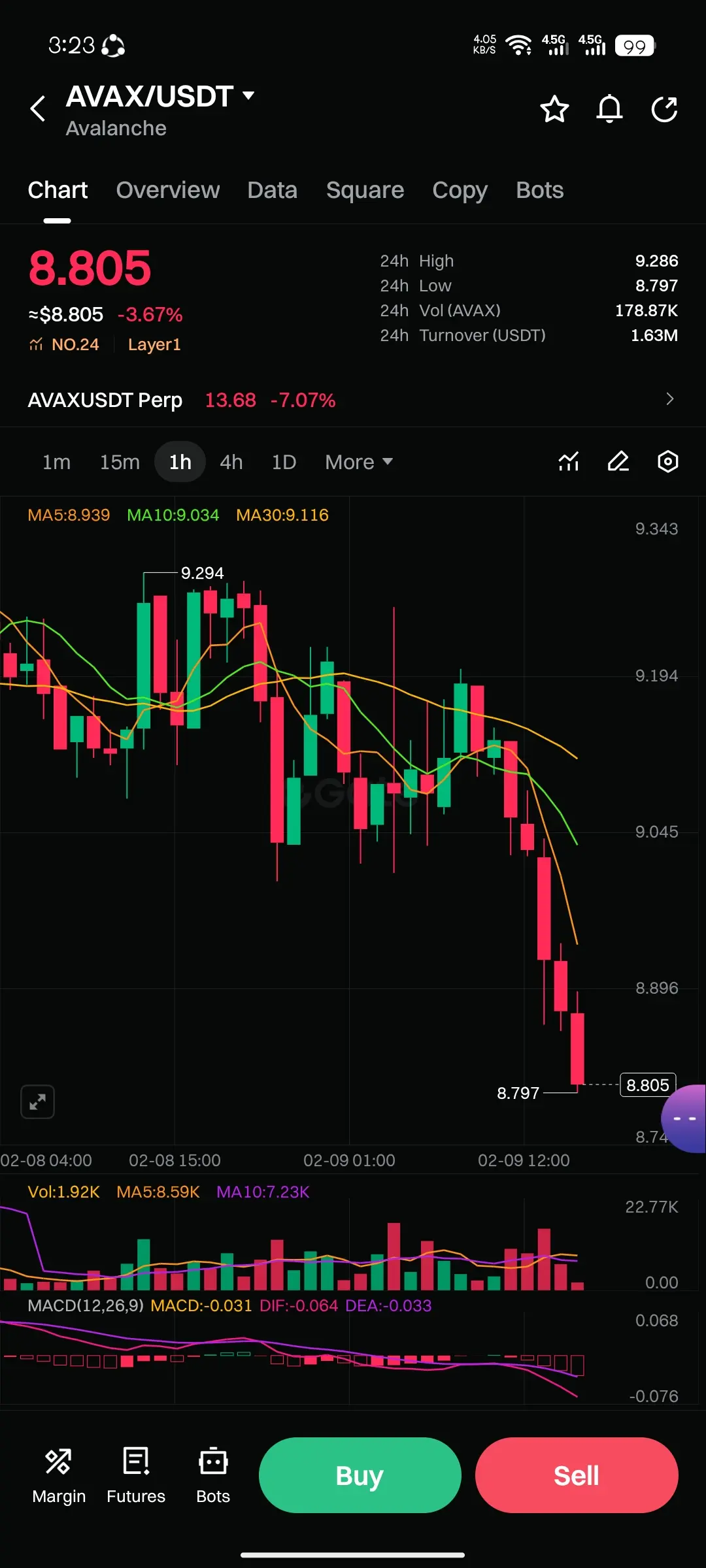This screenshot has height=1568, width=706.
Task: Tap the share icon in header
Action: [664, 109]
